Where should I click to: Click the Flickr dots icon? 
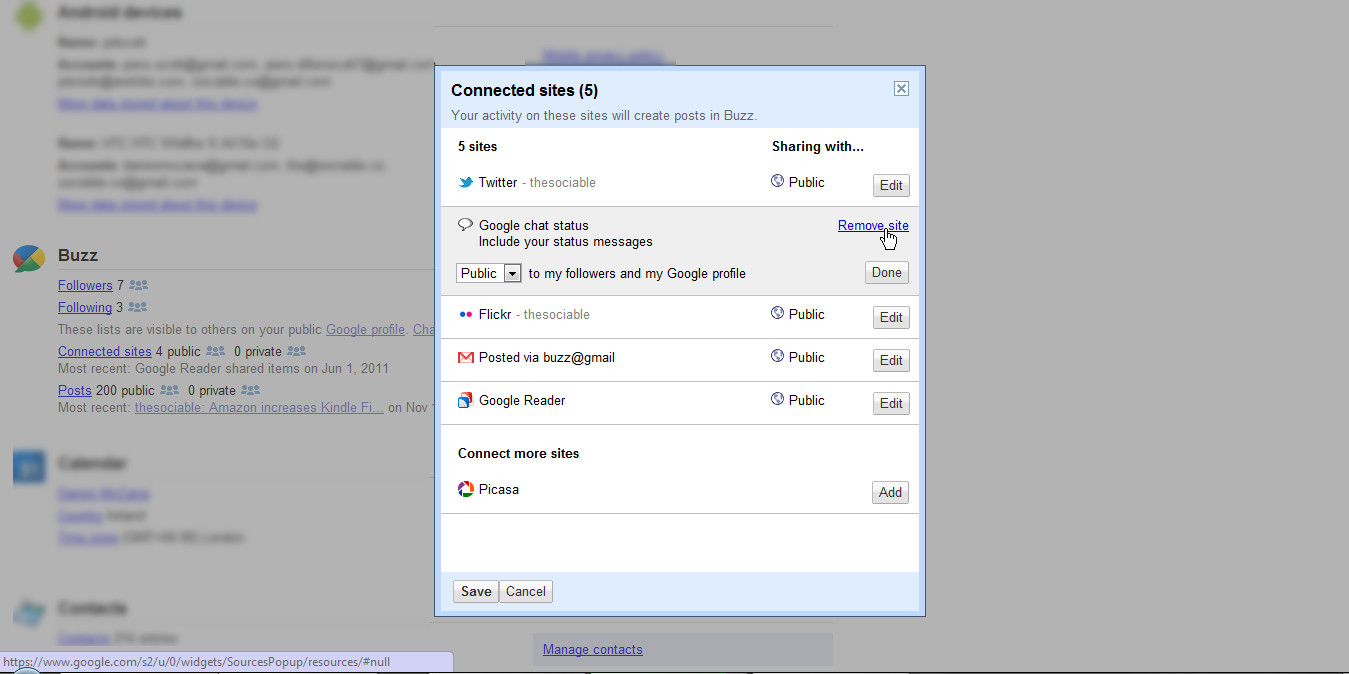465,315
